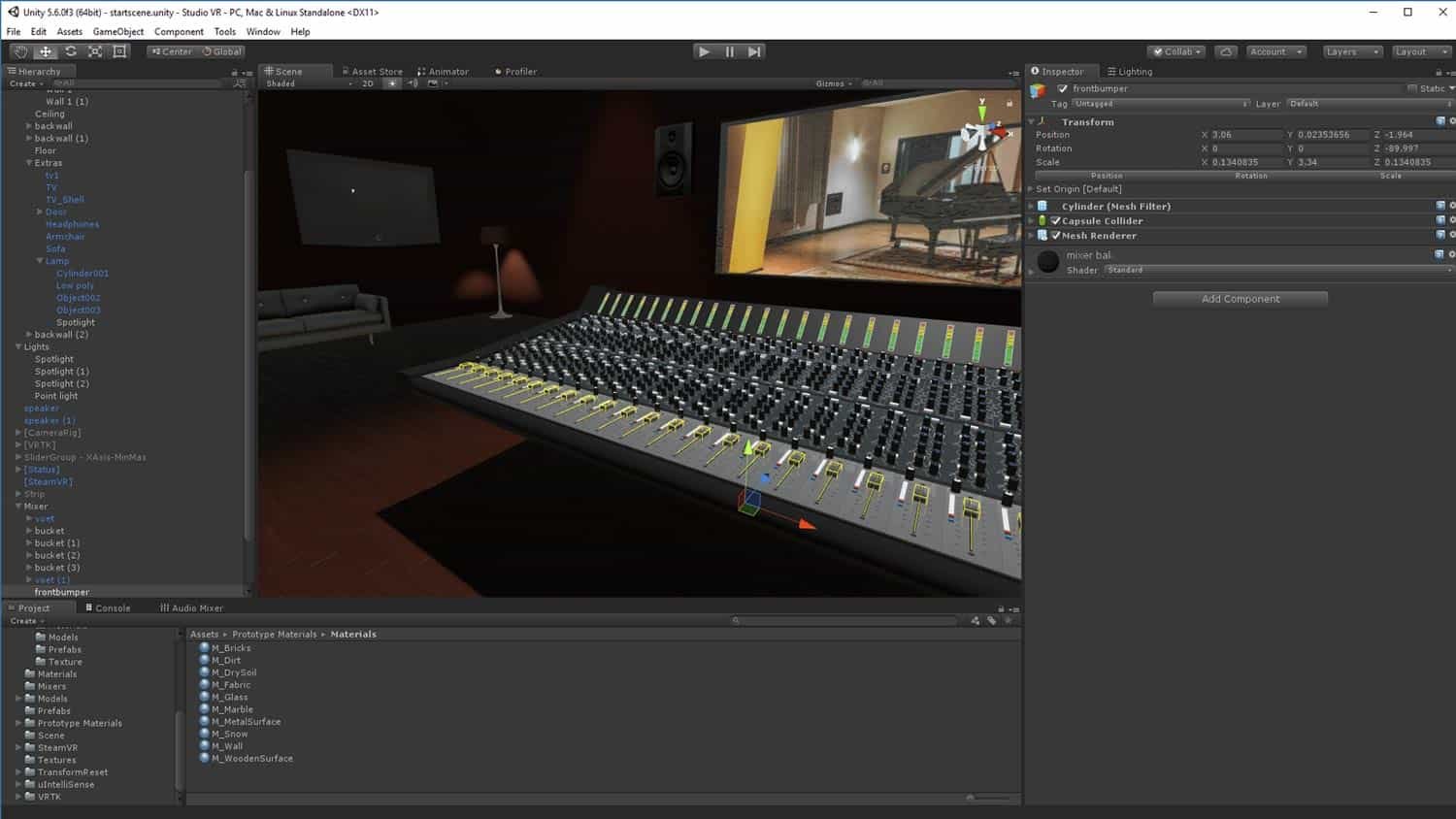
Task: Choose the Scale tool
Action: (95, 51)
